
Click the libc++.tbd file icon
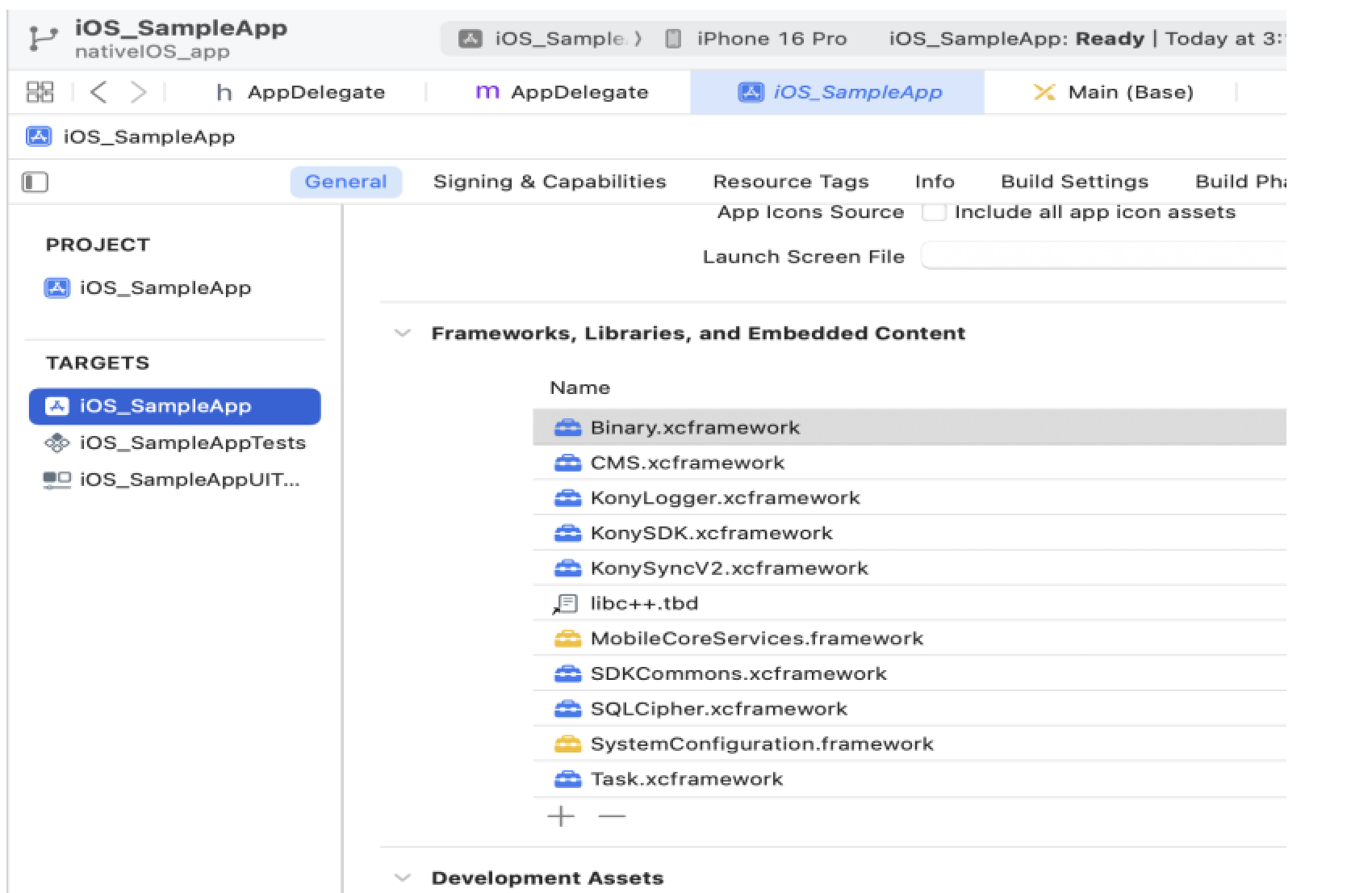pyautogui.click(x=567, y=604)
